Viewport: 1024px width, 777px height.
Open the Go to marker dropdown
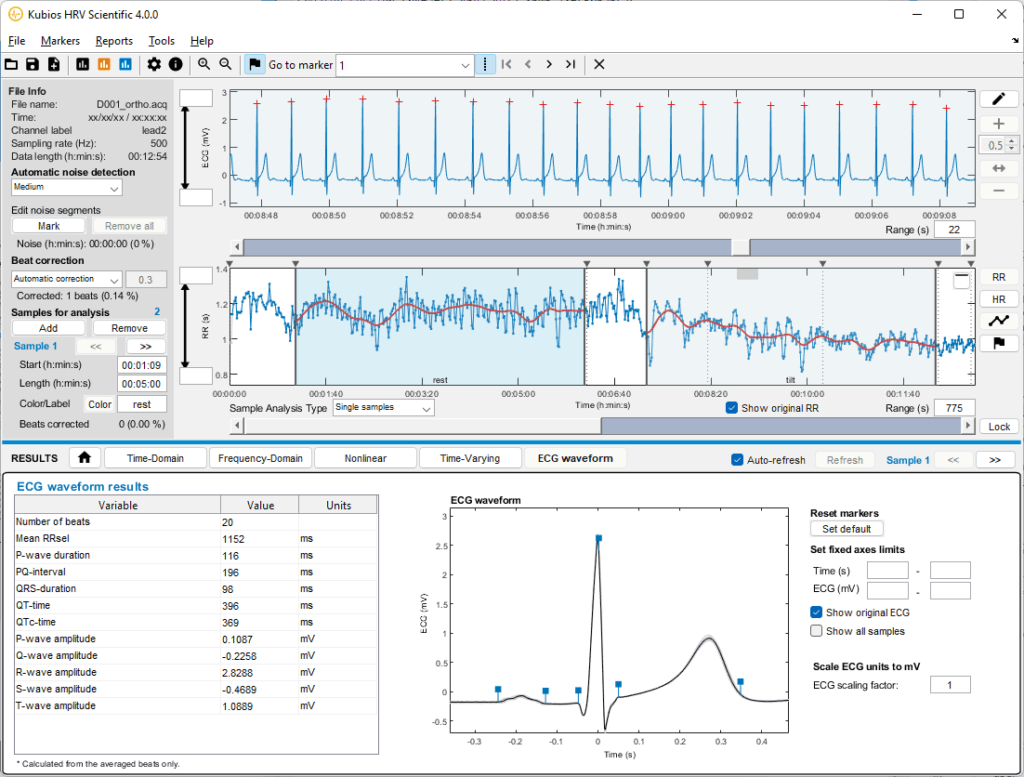(405, 65)
